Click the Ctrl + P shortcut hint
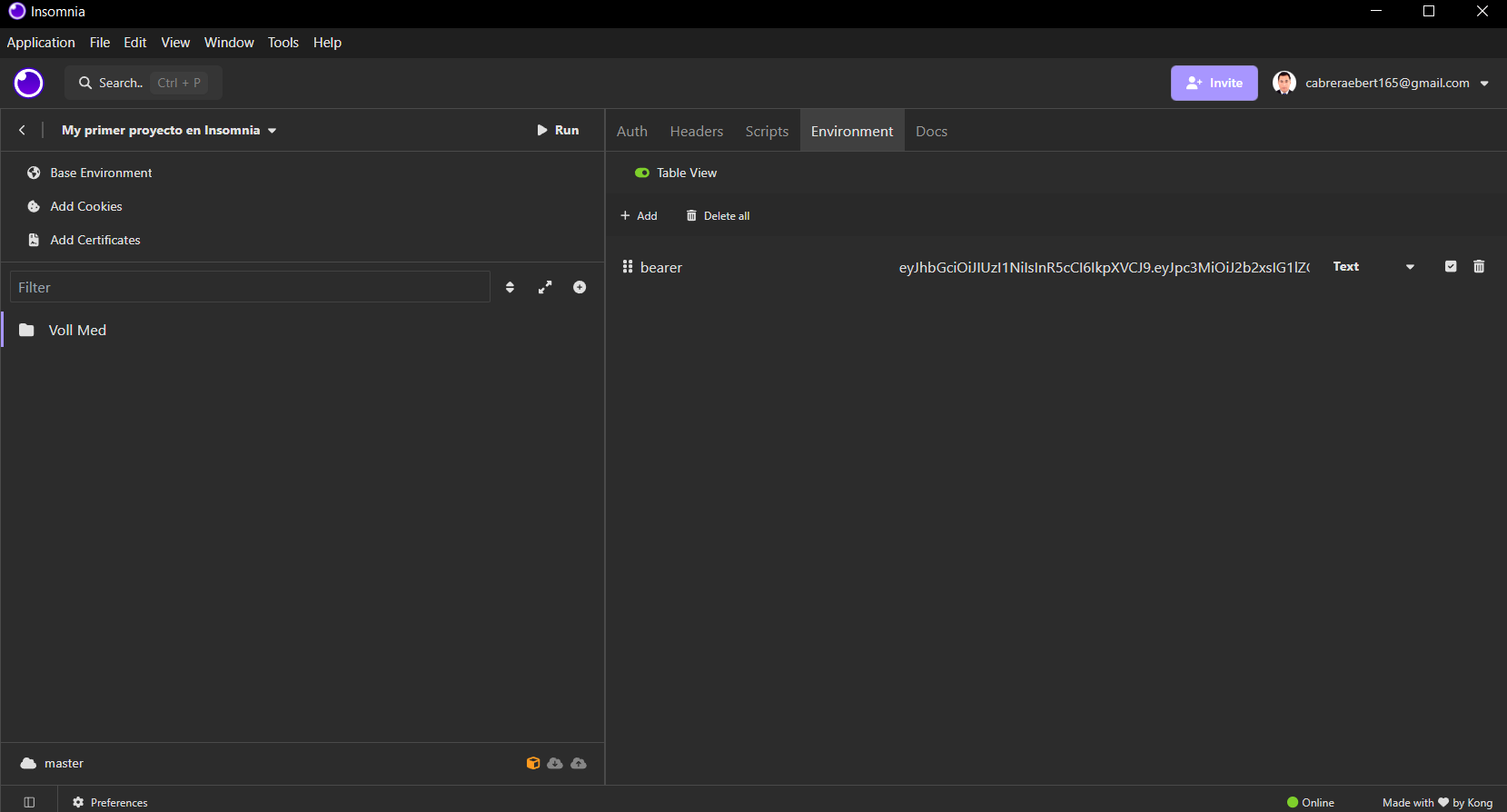 point(179,83)
